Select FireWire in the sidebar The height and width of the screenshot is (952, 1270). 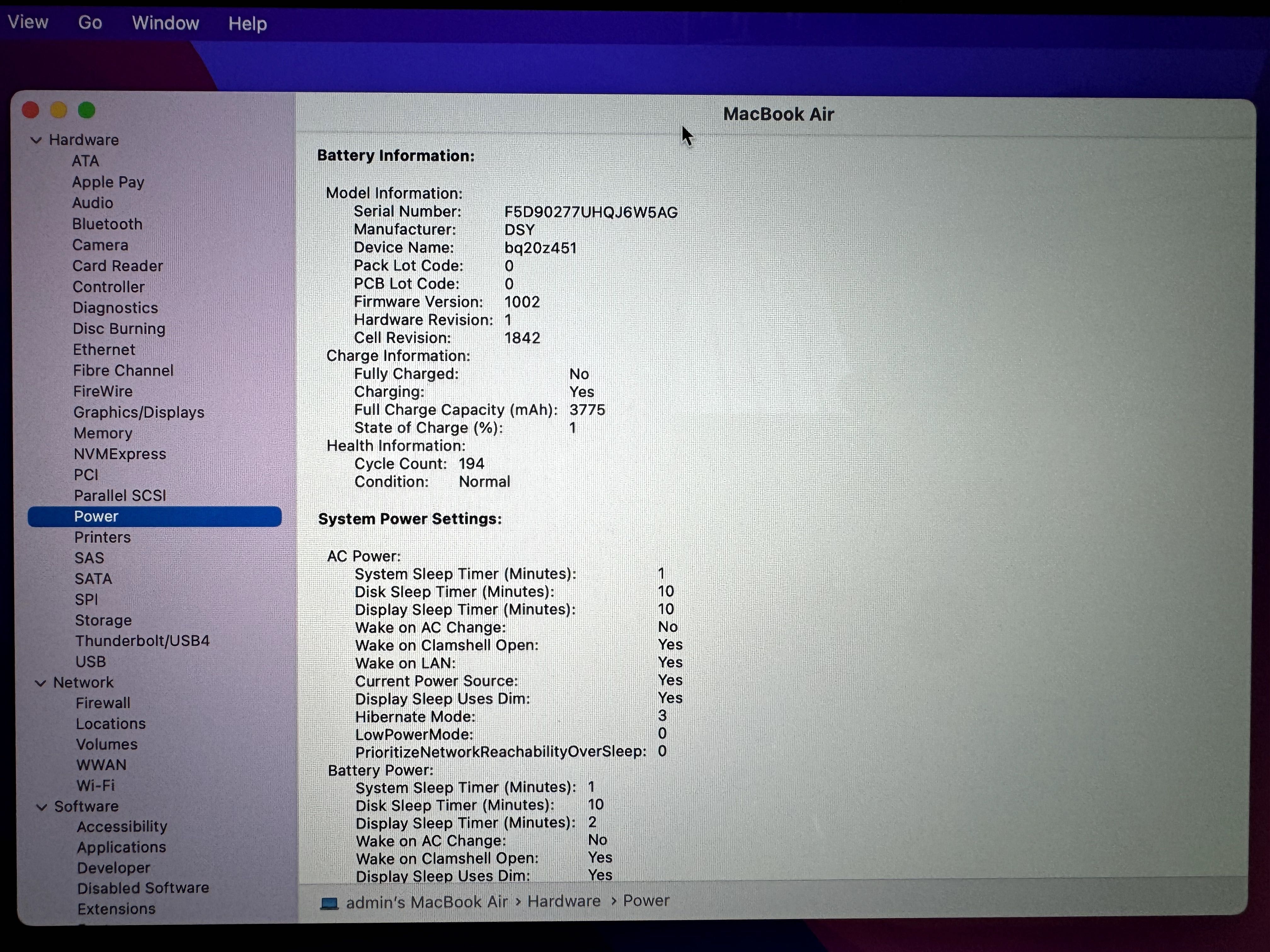click(103, 391)
